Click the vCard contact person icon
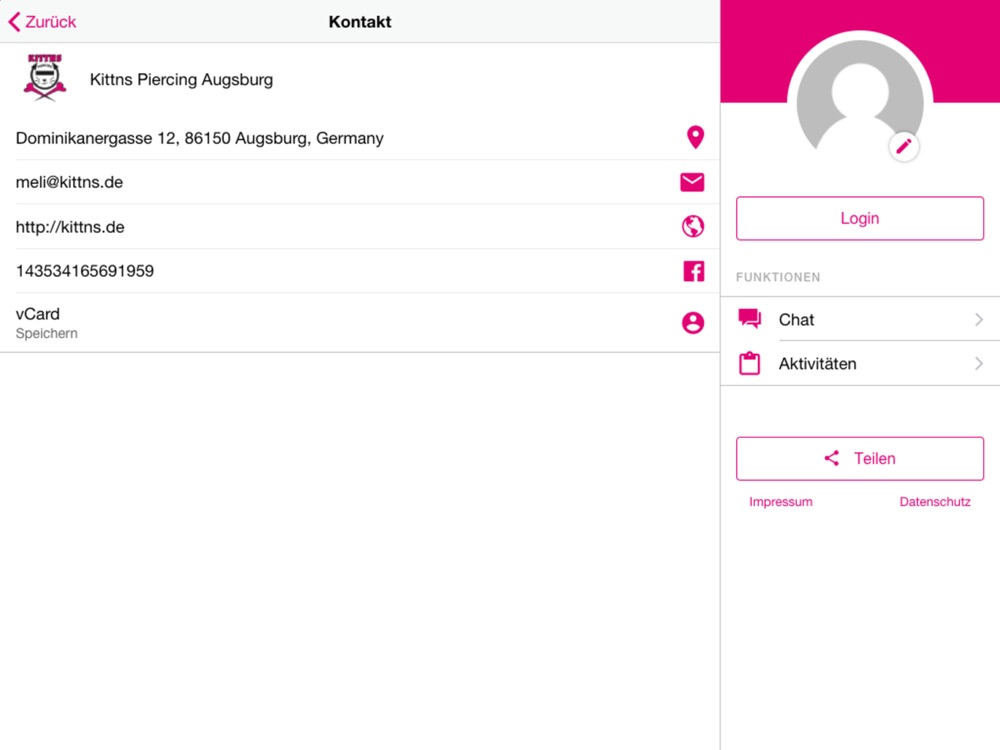Viewport: 1000px width, 750px height. coord(693,323)
